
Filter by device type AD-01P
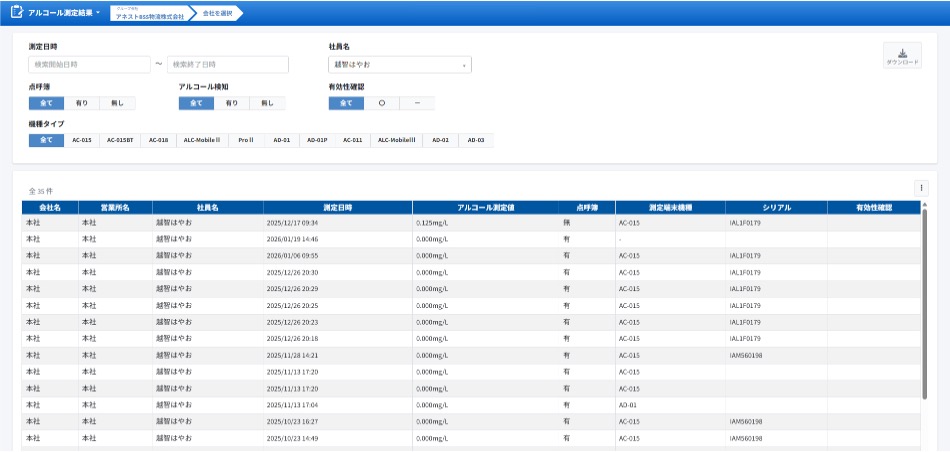point(316,140)
